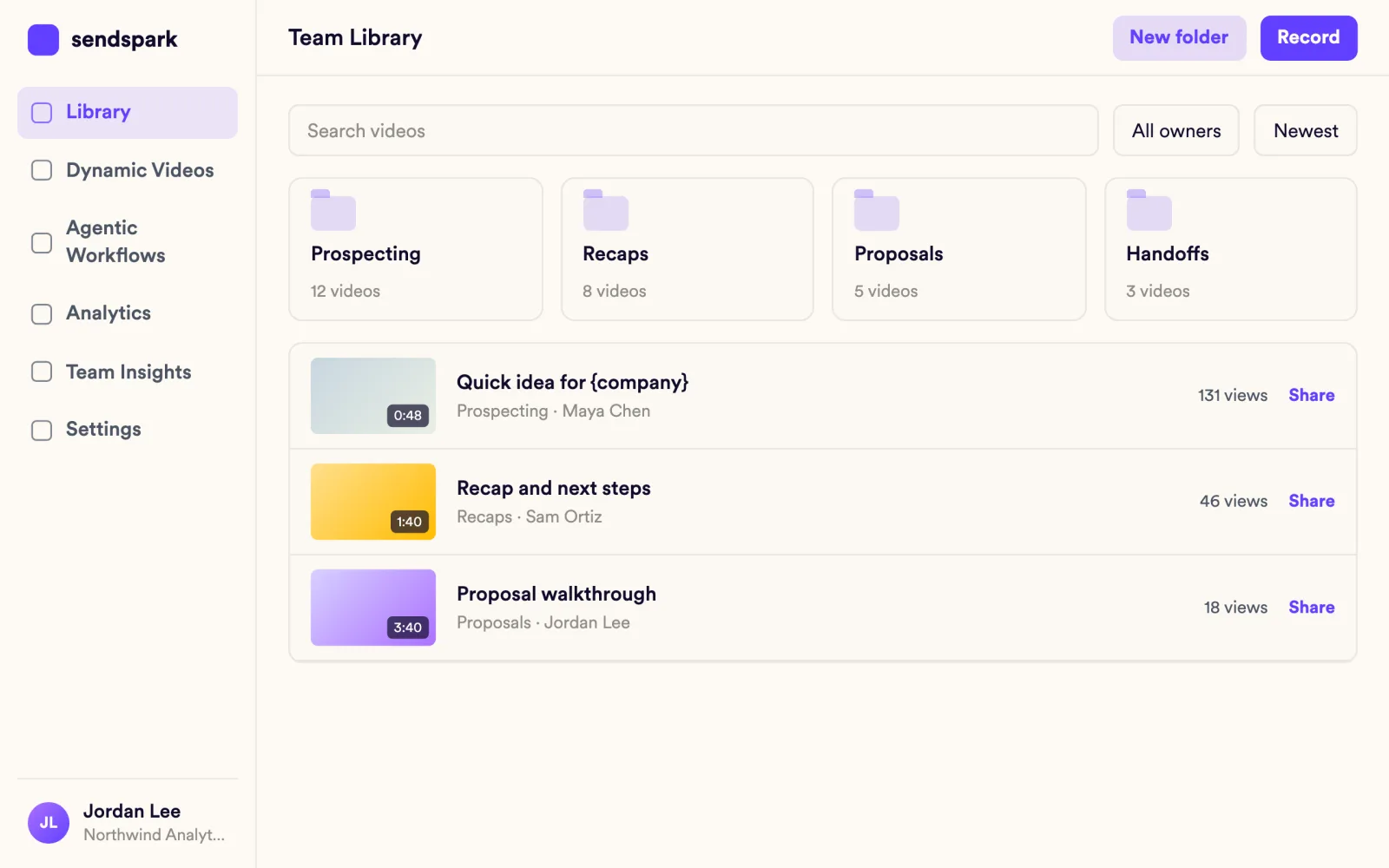Click the JL user avatar

[49, 823]
